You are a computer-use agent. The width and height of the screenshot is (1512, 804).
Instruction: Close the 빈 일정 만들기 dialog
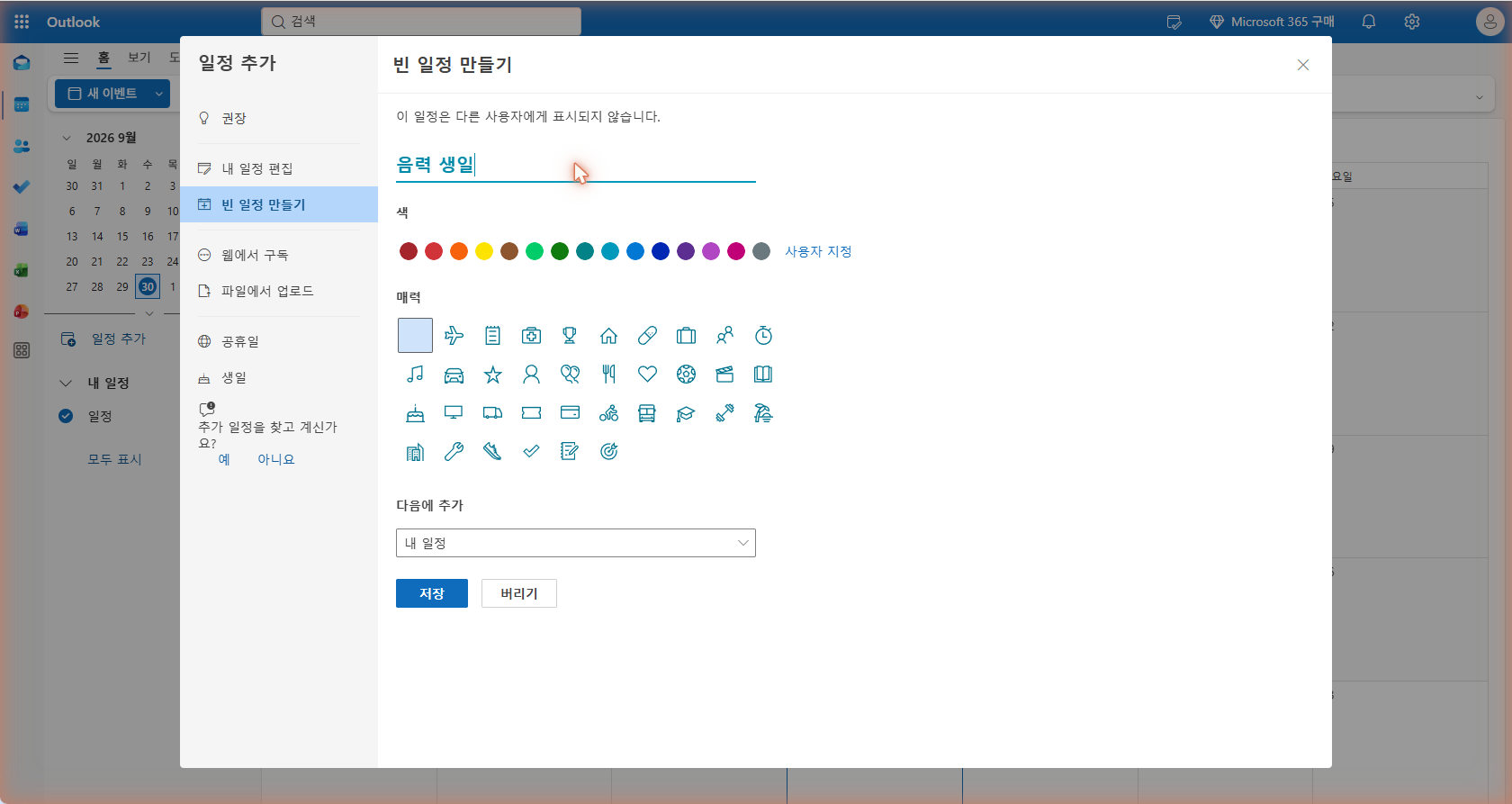[x=1303, y=65]
